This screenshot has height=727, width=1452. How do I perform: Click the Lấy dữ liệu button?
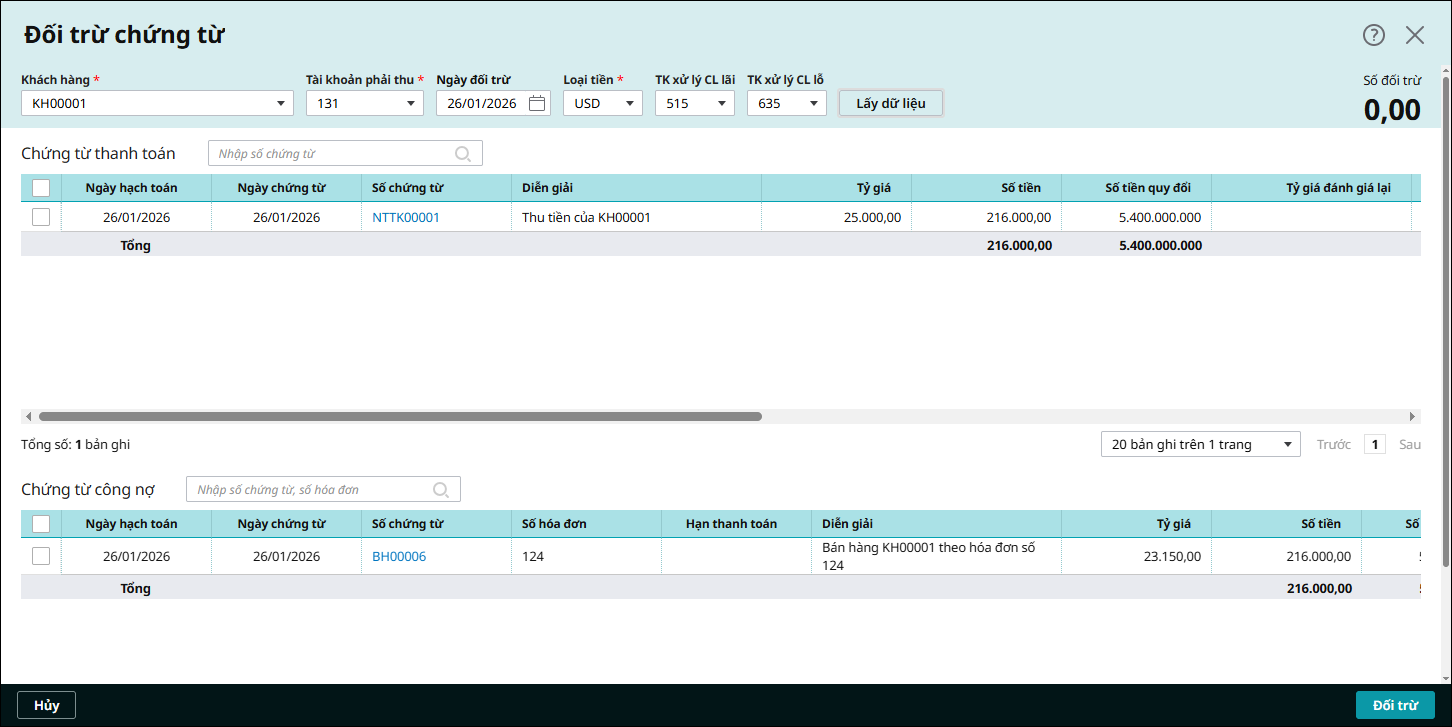pyautogui.click(x=890, y=103)
